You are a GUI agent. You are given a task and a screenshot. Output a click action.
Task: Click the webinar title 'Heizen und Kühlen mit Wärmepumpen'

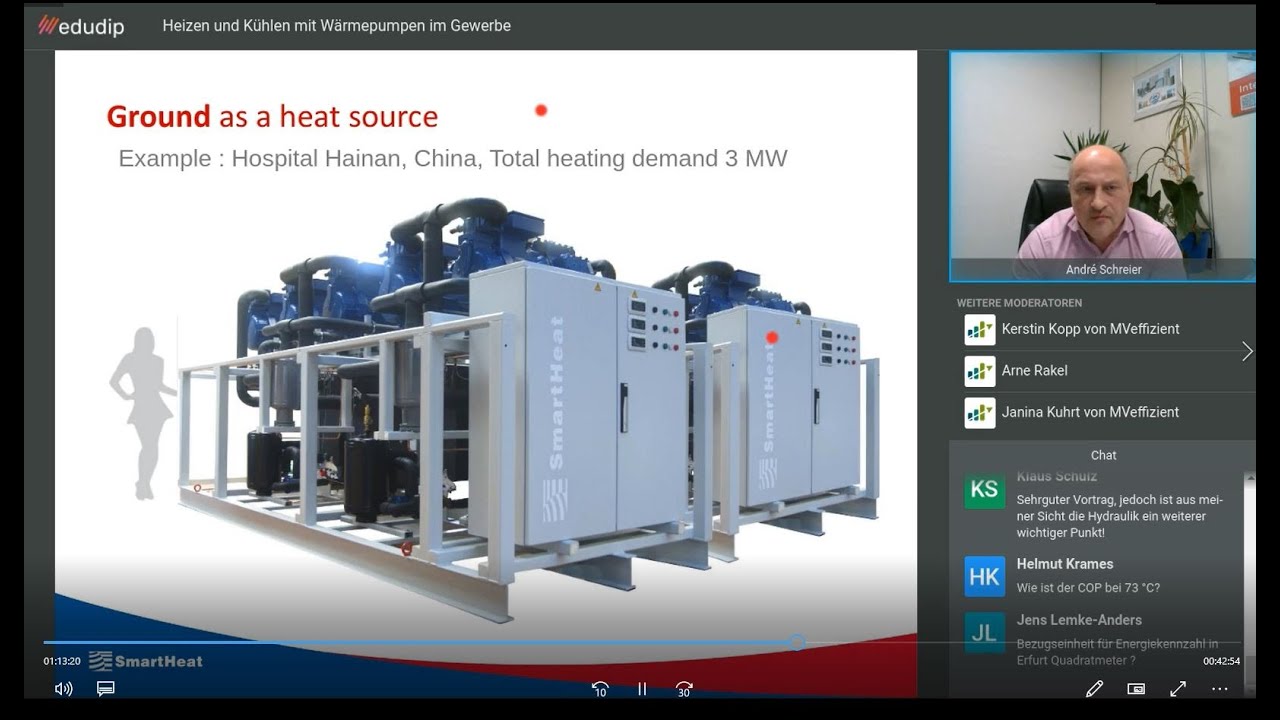click(x=336, y=26)
